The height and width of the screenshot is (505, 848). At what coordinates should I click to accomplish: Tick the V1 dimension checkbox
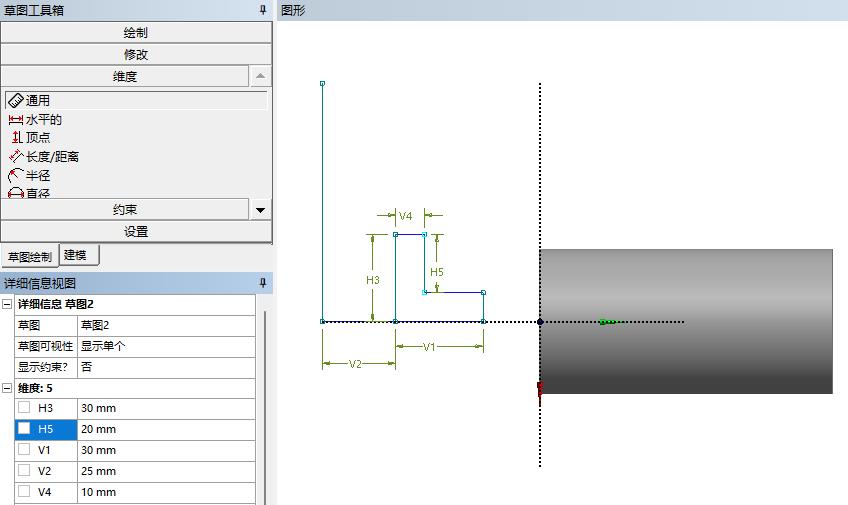(24, 450)
